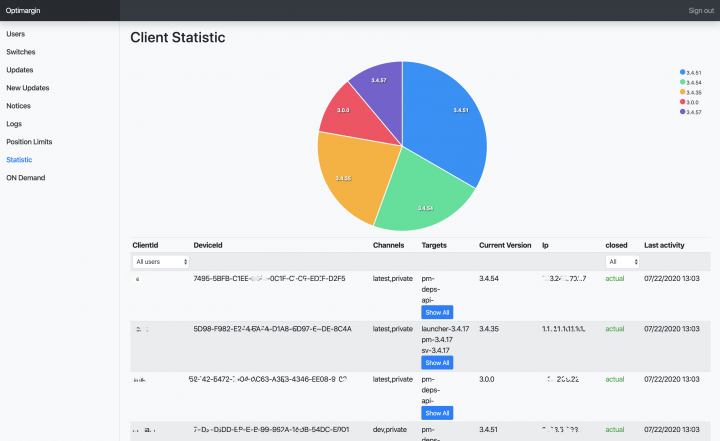Toggle the 3.0.0 red legend entry

689,102
